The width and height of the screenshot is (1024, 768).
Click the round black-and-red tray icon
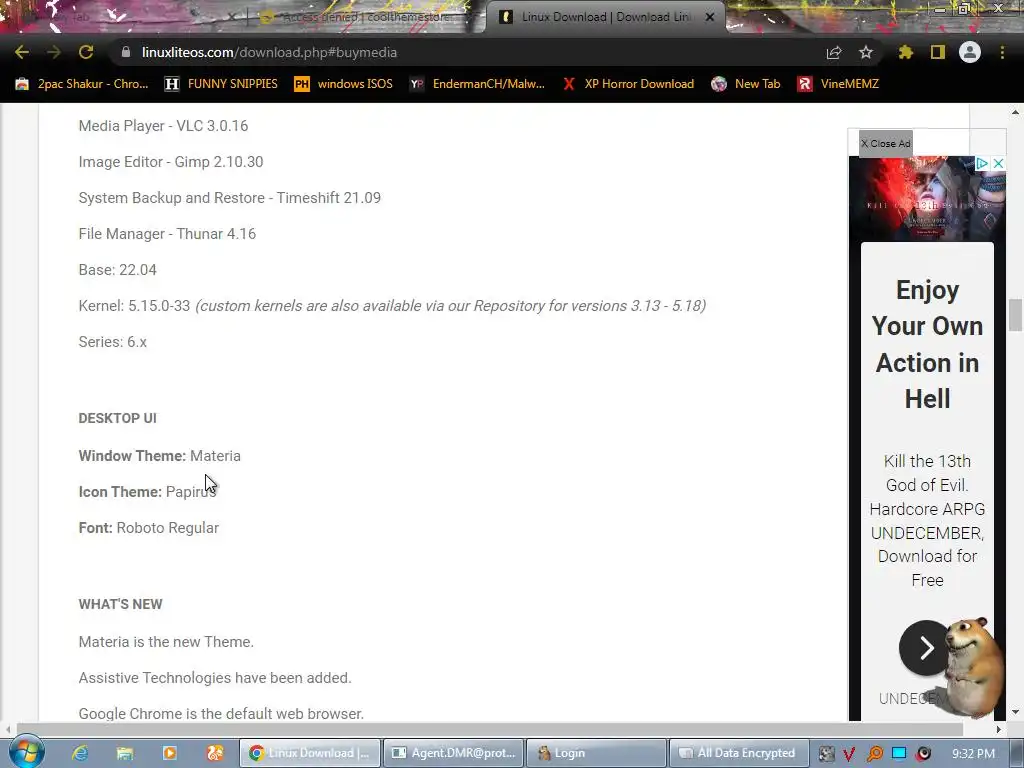coord(923,754)
